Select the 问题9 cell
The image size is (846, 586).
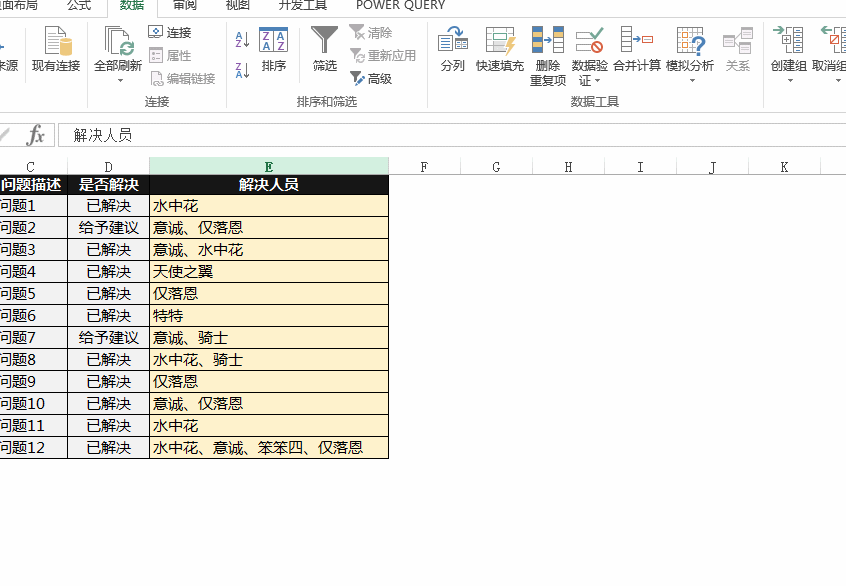click(33, 381)
